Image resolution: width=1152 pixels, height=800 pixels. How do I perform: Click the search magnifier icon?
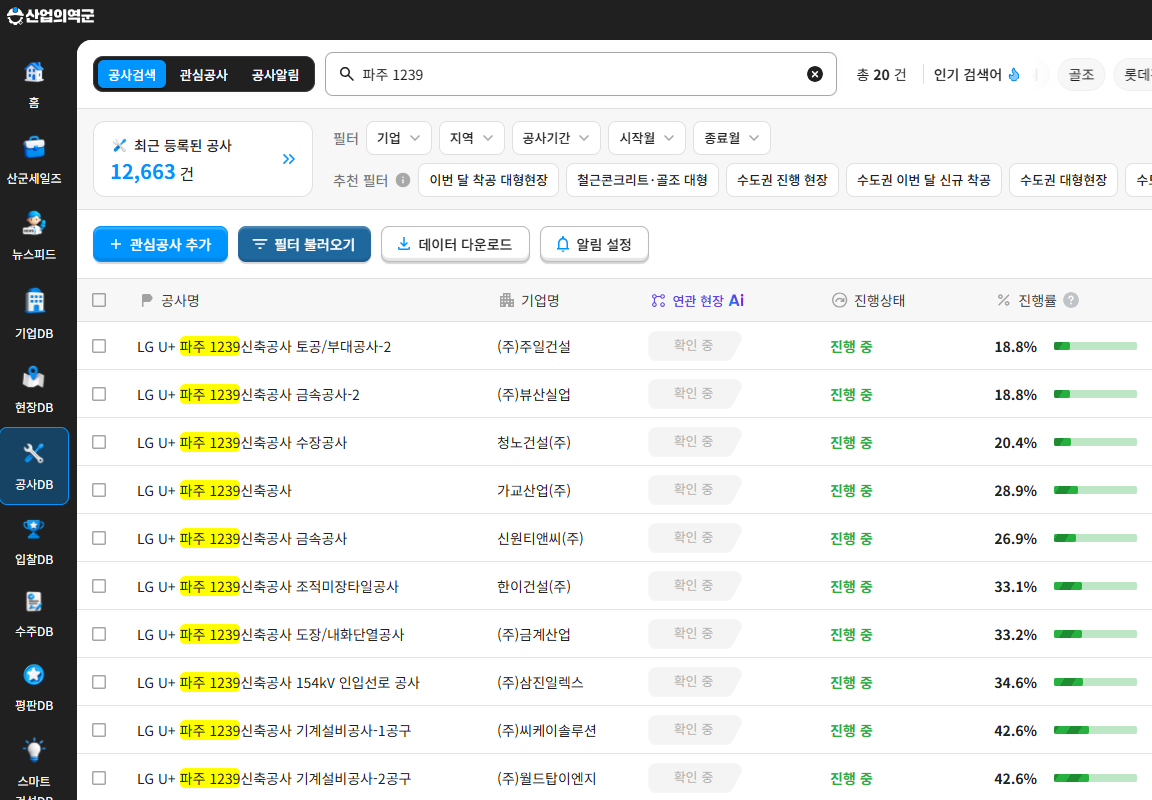346,74
